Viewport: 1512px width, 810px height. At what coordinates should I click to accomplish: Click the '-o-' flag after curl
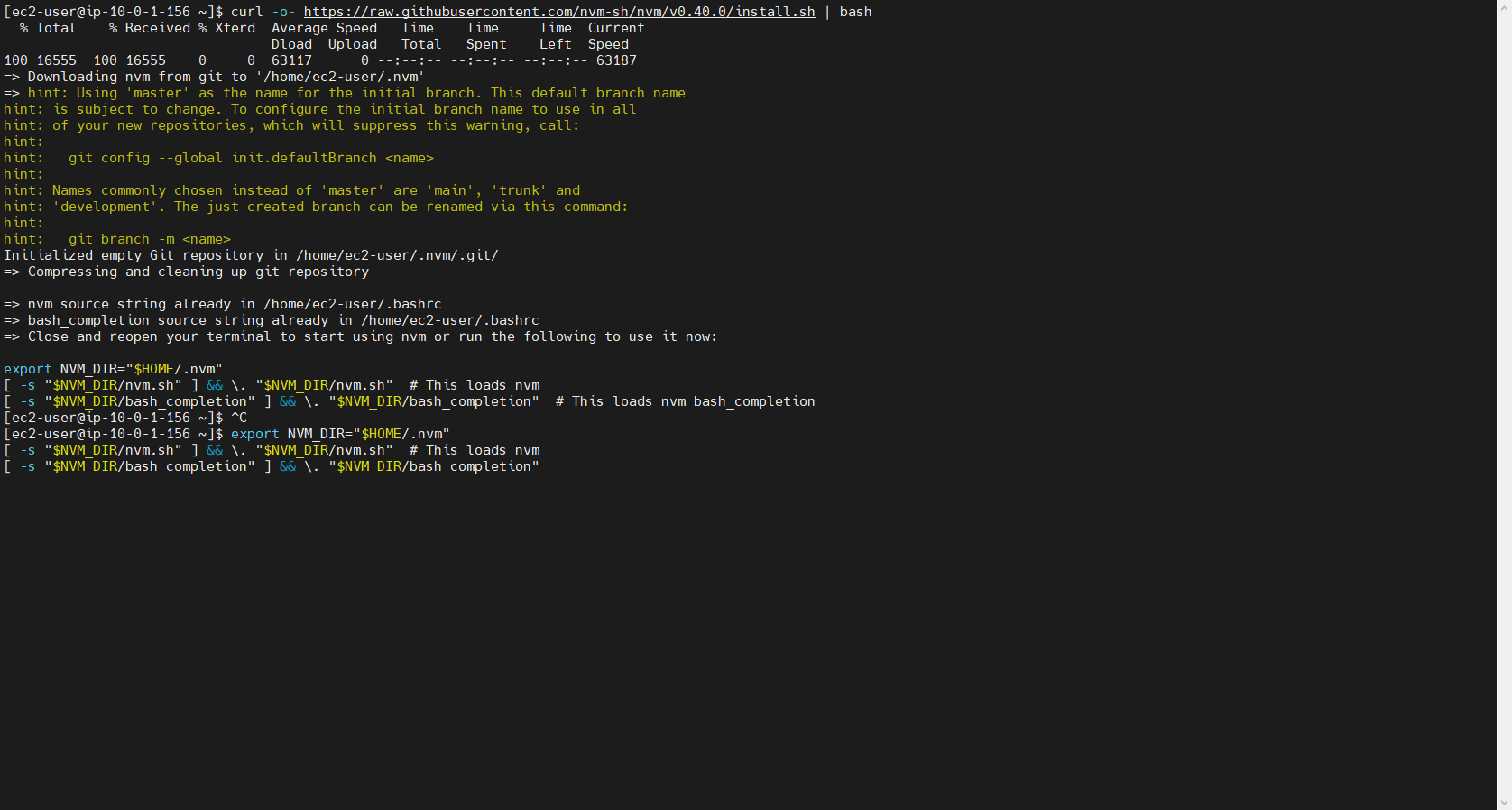(283, 12)
